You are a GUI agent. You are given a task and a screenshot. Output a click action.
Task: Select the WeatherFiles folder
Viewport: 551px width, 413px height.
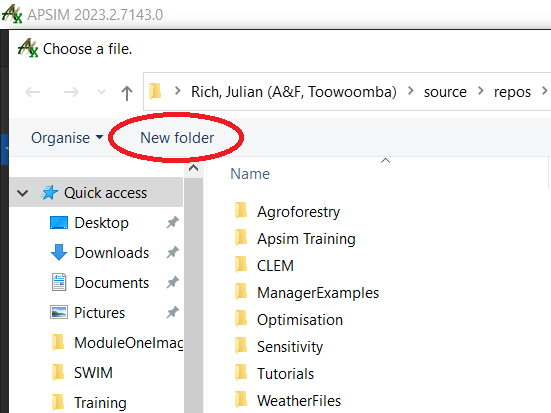click(x=299, y=401)
